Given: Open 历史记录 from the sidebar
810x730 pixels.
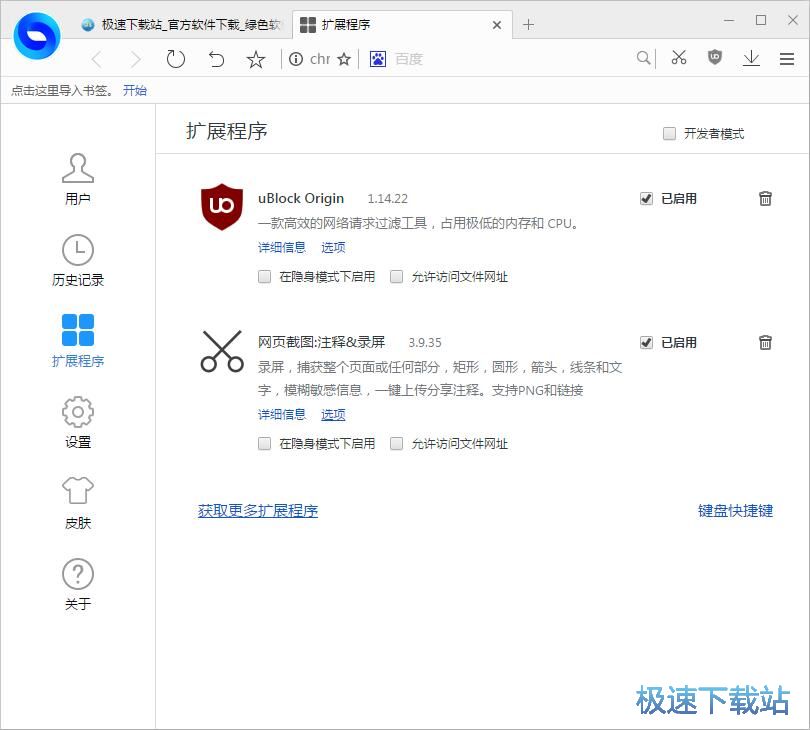Looking at the screenshot, I should [78, 261].
